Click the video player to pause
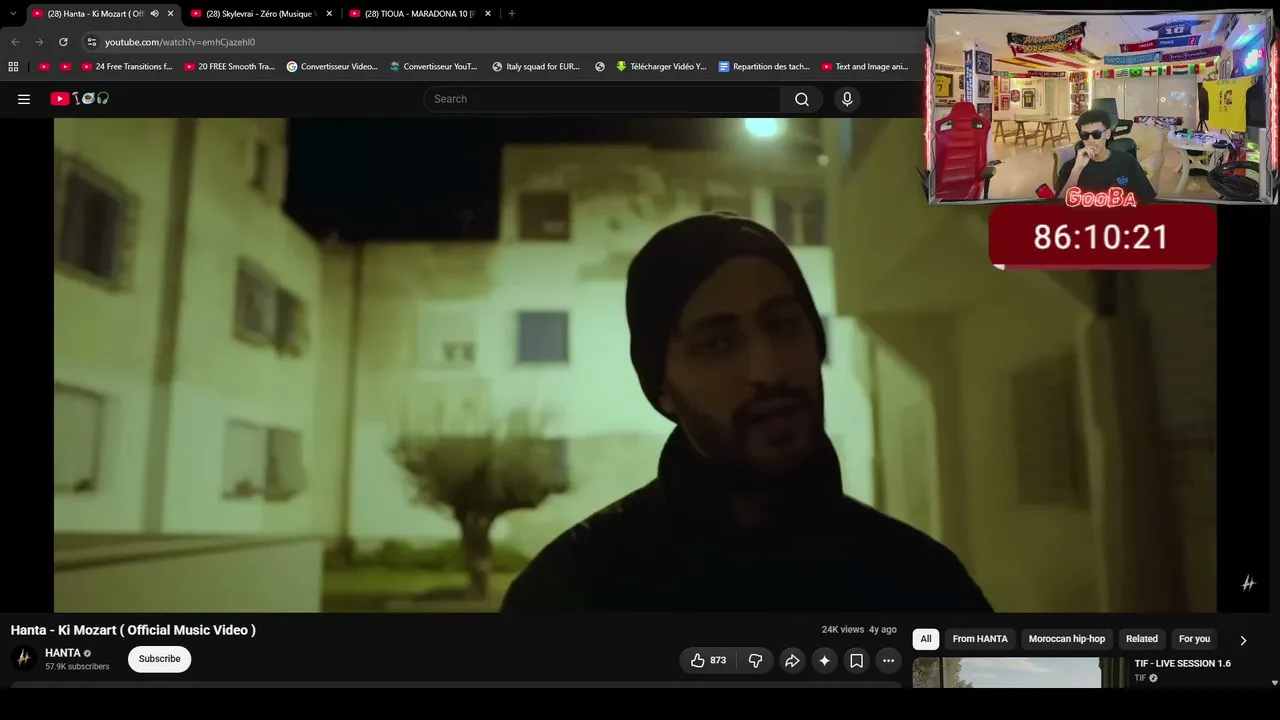This screenshot has height=720, width=1280. tap(635, 365)
